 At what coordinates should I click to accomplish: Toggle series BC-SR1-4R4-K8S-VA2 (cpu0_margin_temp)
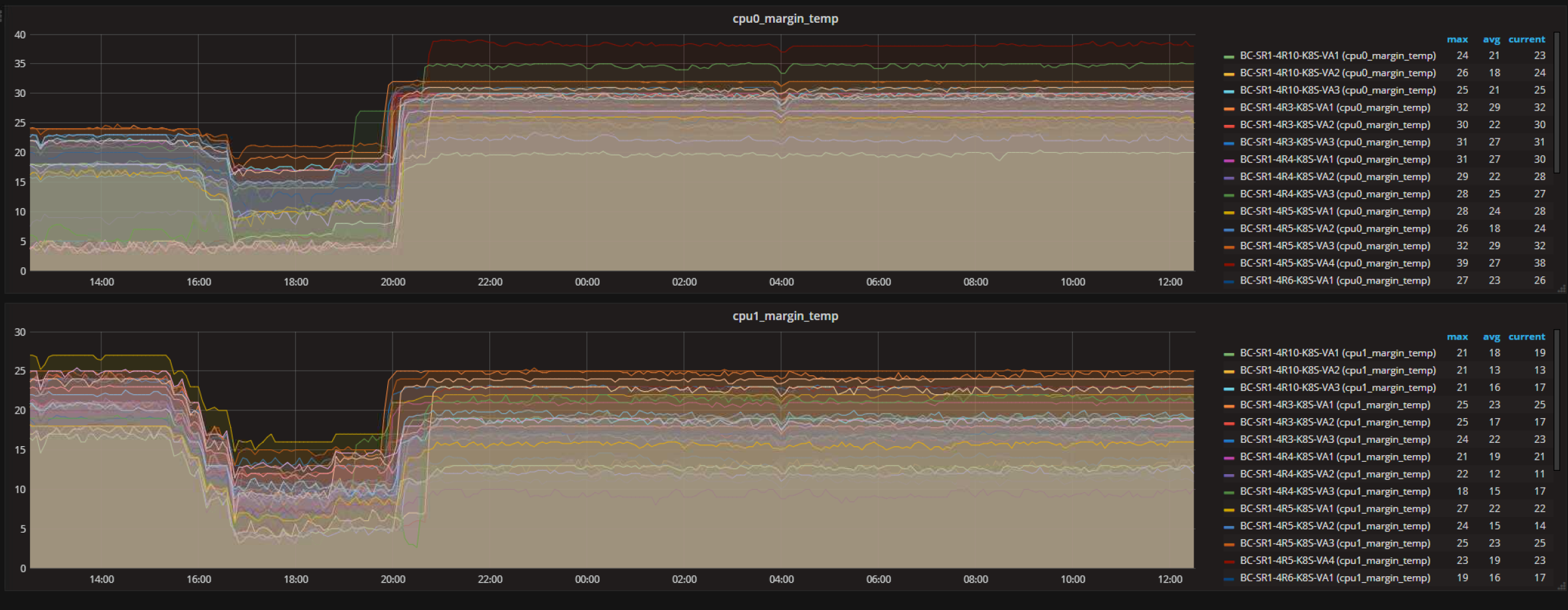tap(1335, 177)
